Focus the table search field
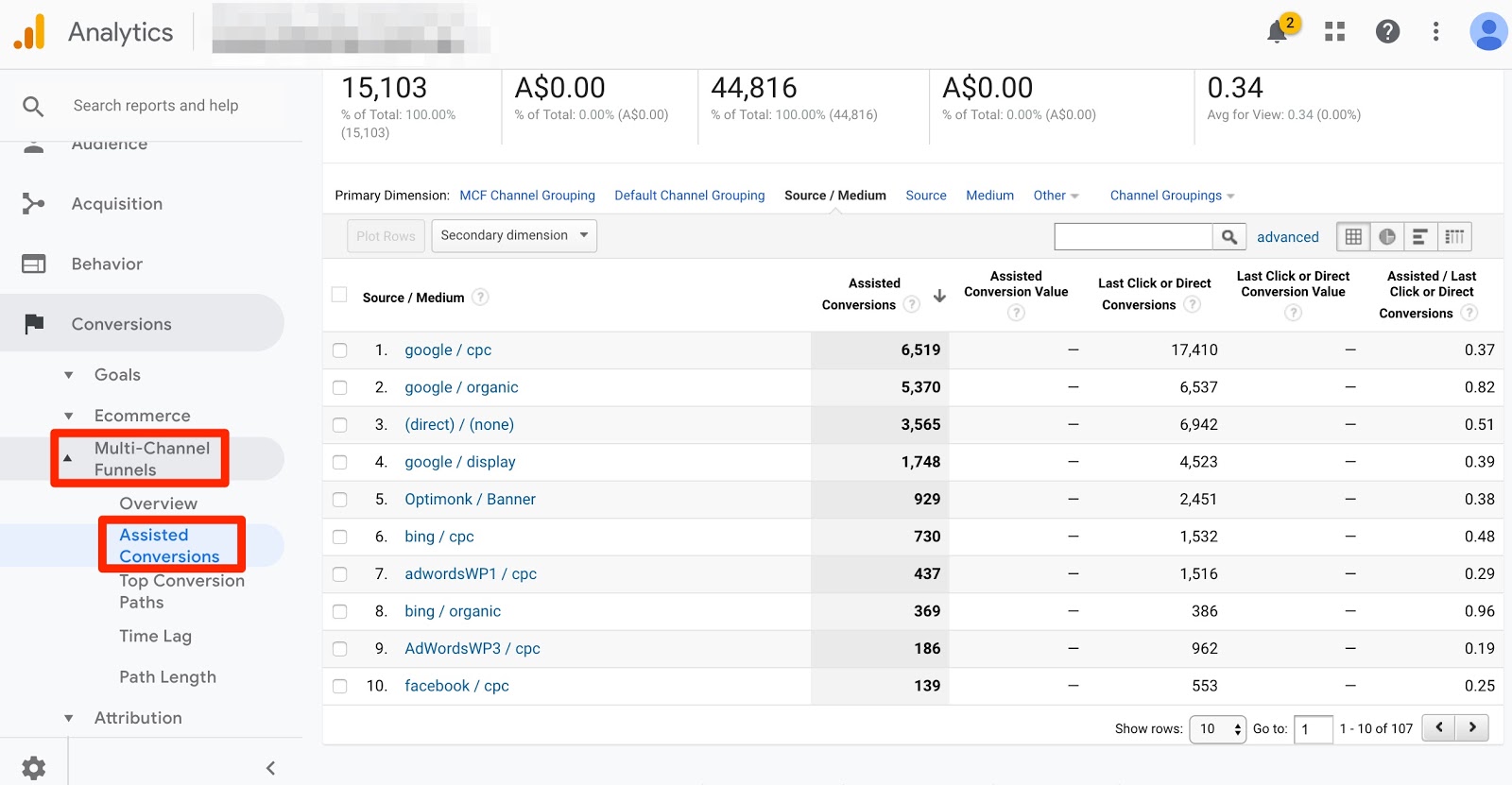Viewport: 1512px width, 785px height. [1133, 237]
